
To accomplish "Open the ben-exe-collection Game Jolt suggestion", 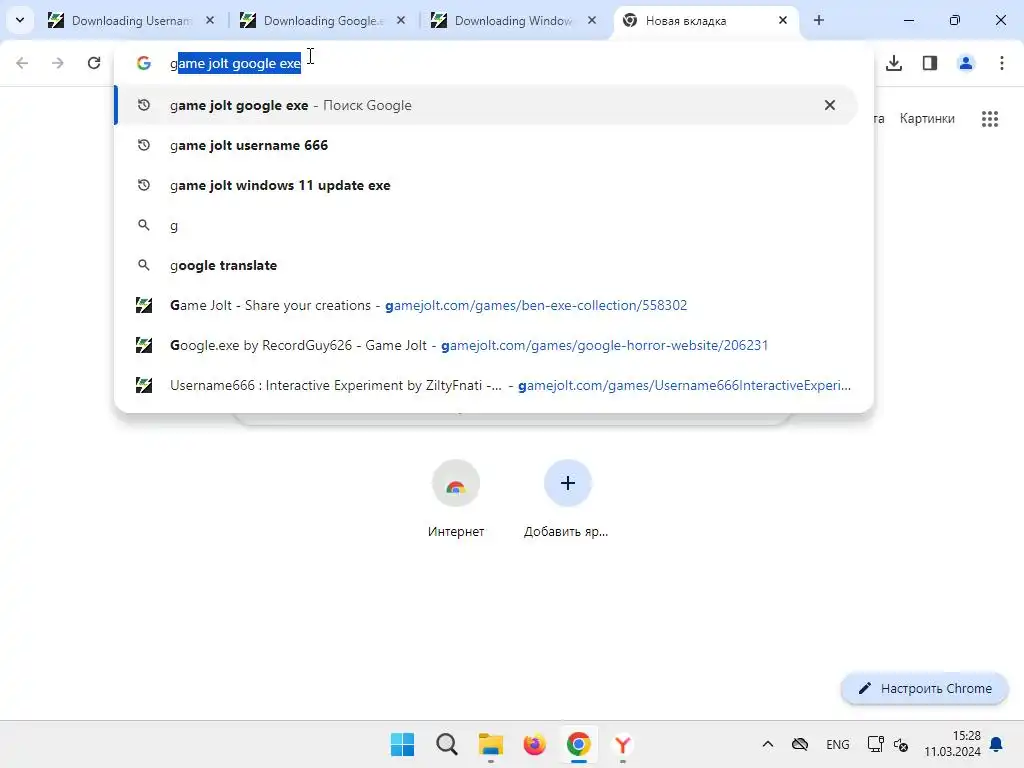I will (486, 305).
